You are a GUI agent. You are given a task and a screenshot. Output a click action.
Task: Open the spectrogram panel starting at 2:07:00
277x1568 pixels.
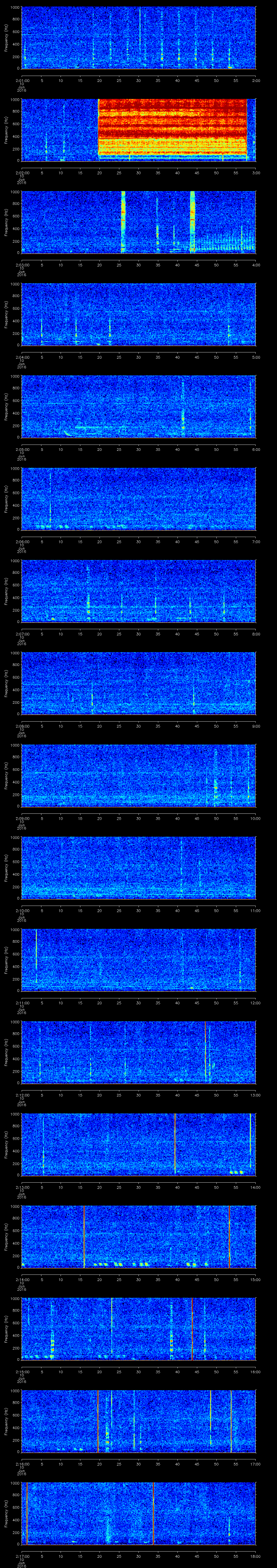point(139,591)
